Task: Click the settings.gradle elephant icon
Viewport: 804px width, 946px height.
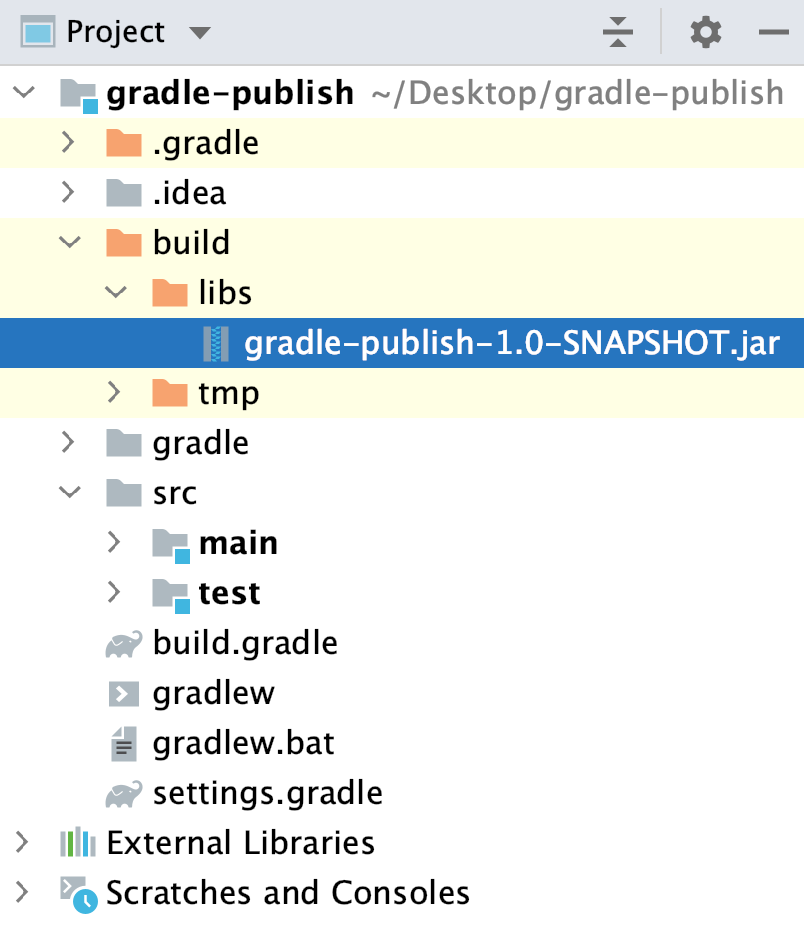Action: (x=124, y=795)
